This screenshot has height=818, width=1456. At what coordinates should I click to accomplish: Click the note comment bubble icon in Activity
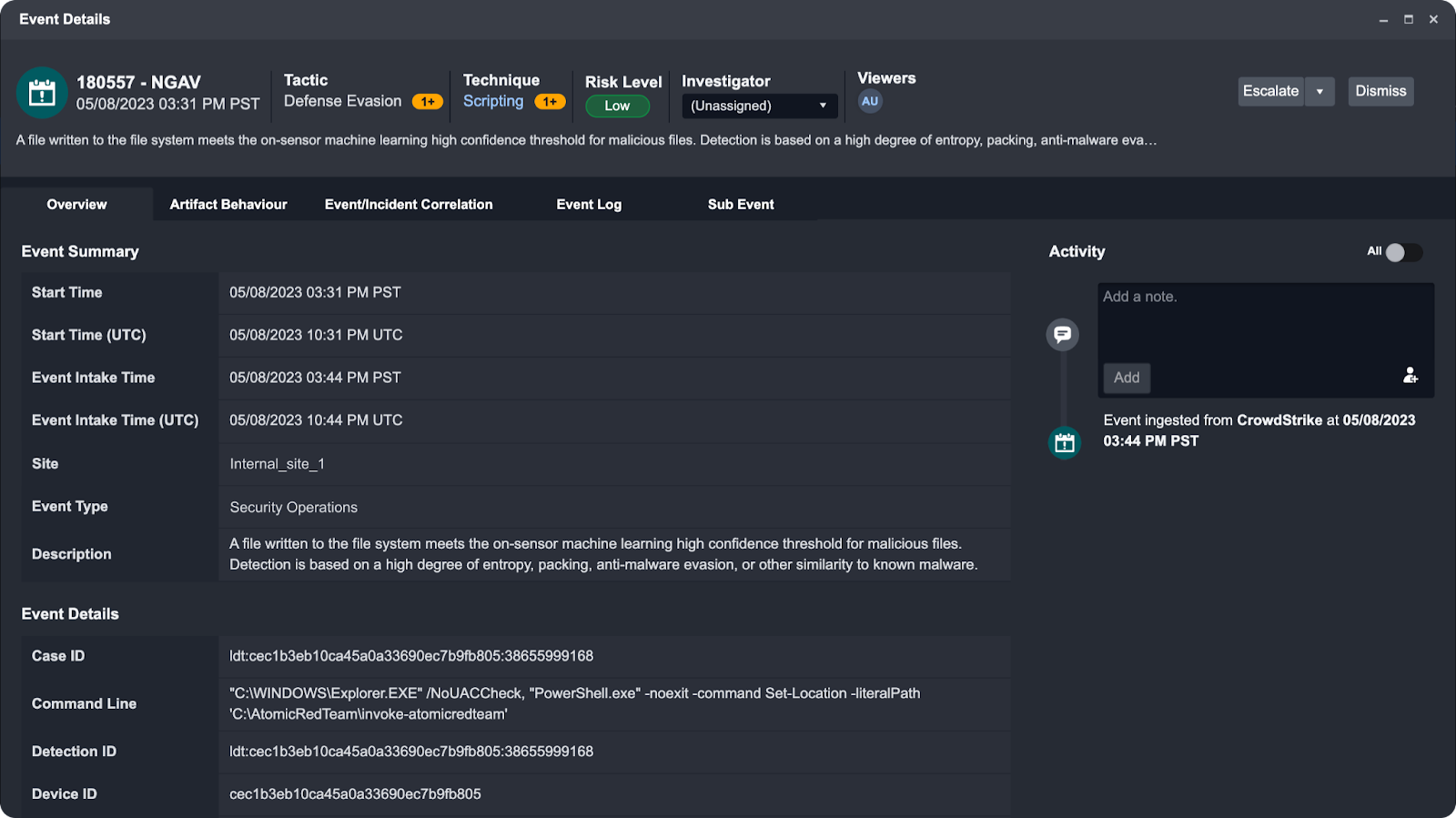1062,335
